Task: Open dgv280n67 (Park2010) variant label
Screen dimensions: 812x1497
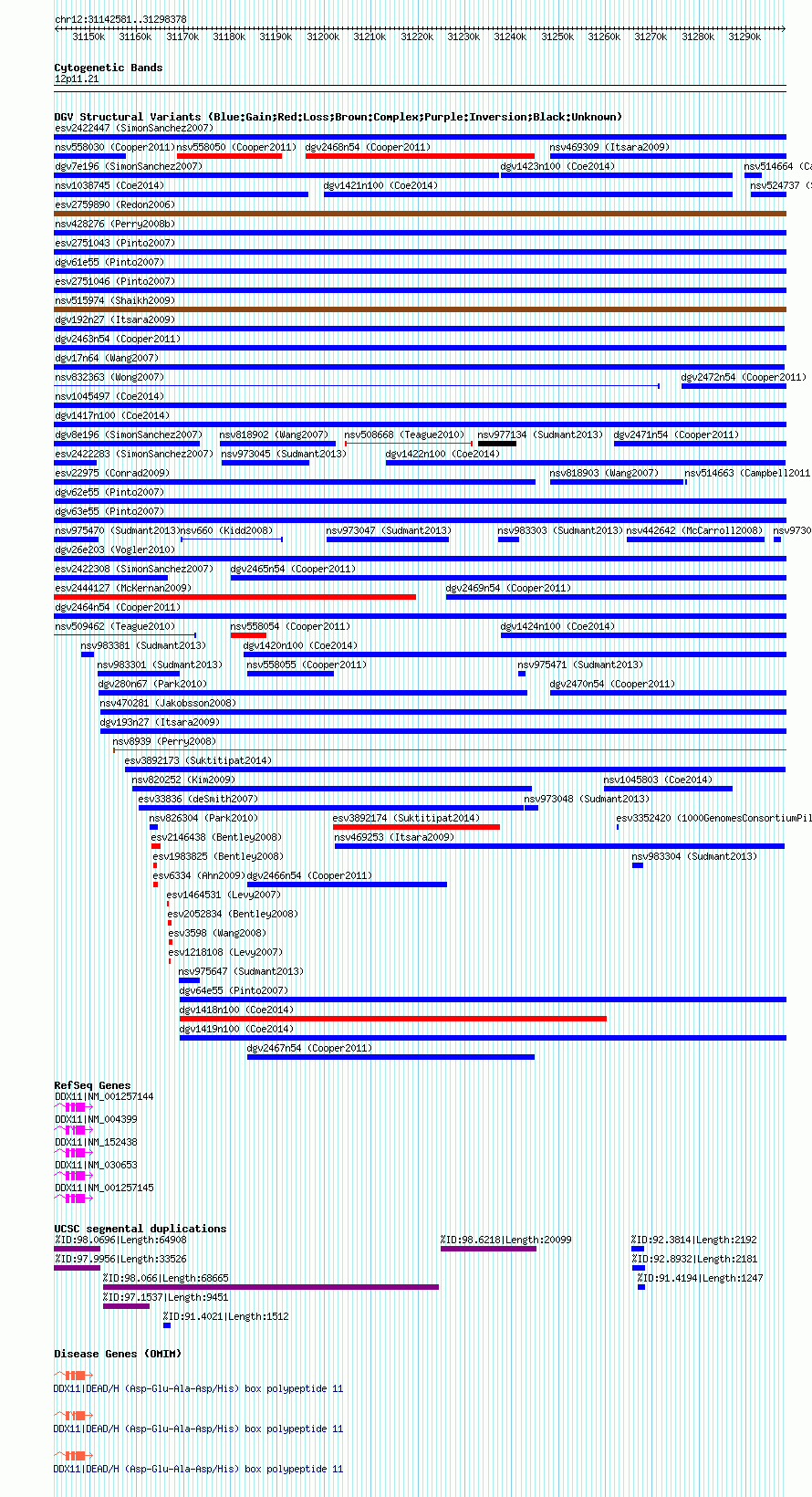Action: tap(152, 684)
